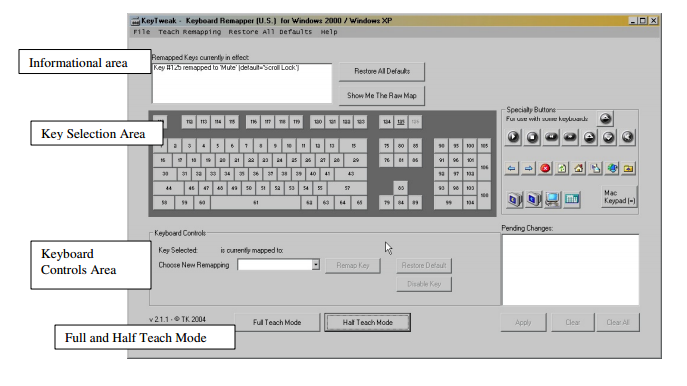
Task: Select key 124 in top row
Action: pos(386,122)
